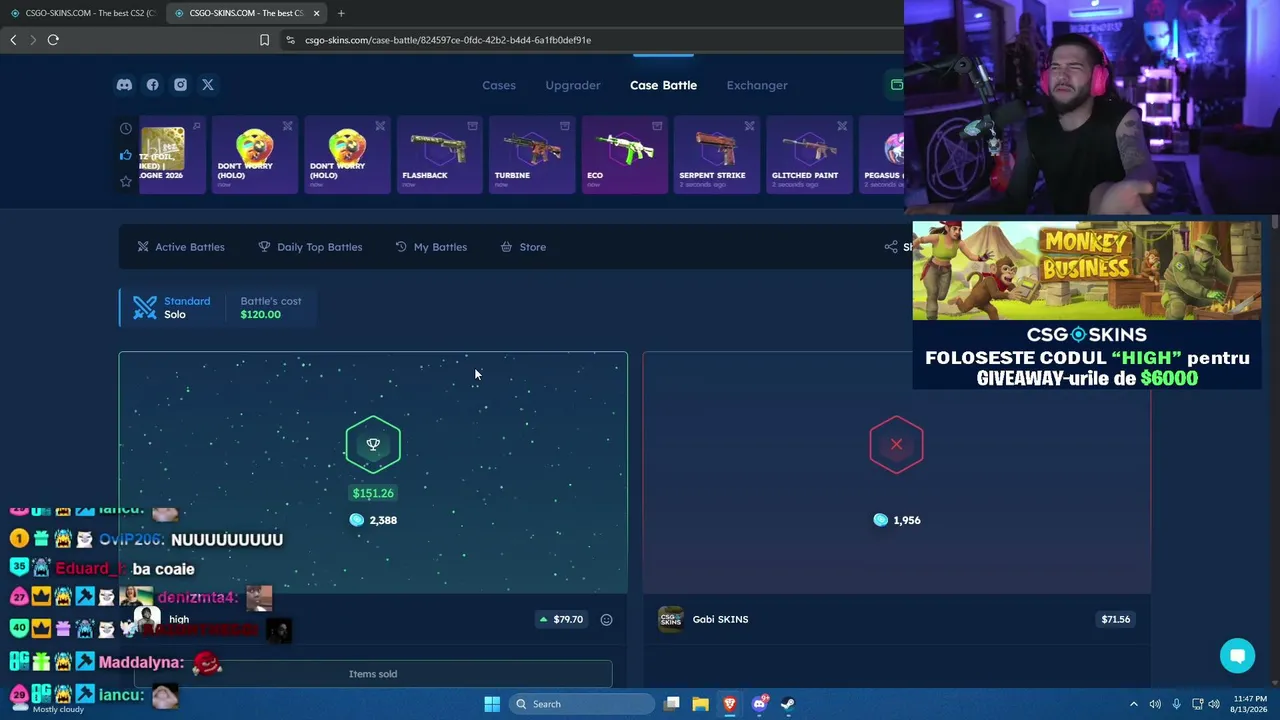
Task: Open a new browser tab
Action: click(x=341, y=13)
